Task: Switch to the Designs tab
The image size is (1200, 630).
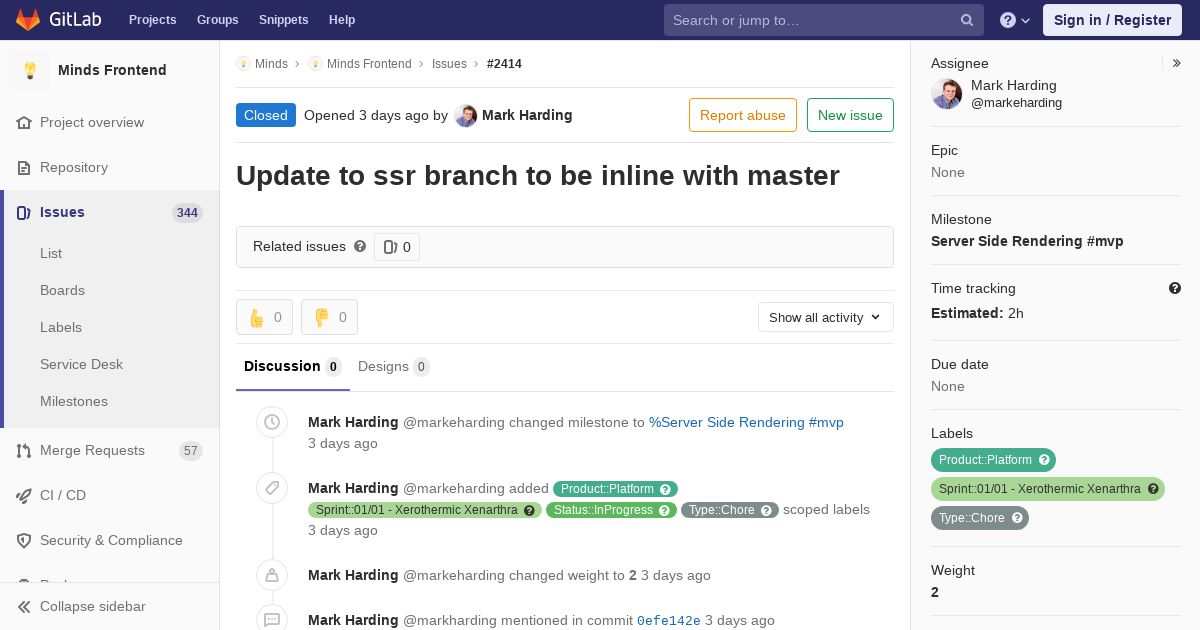Action: coord(394,367)
